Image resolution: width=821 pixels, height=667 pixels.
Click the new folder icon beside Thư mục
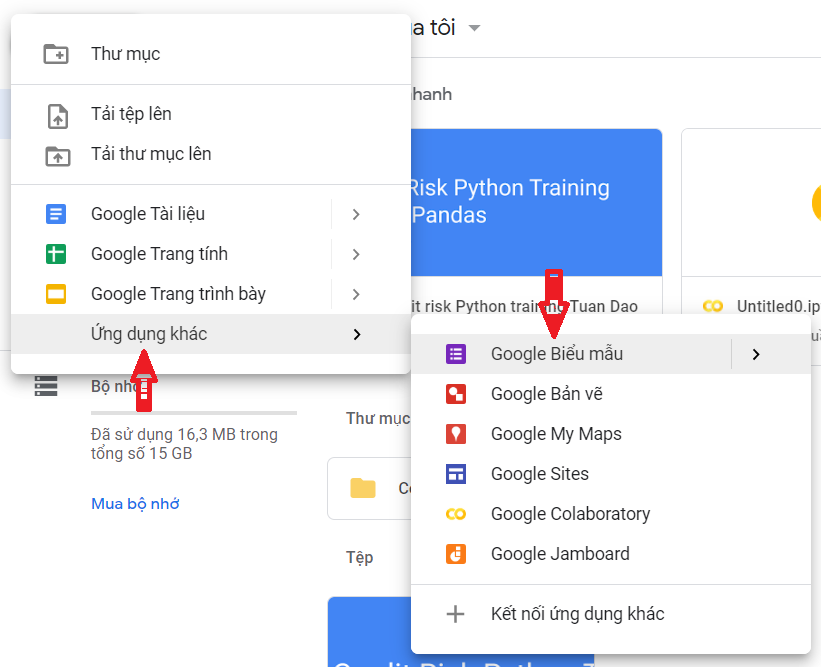pos(56,54)
